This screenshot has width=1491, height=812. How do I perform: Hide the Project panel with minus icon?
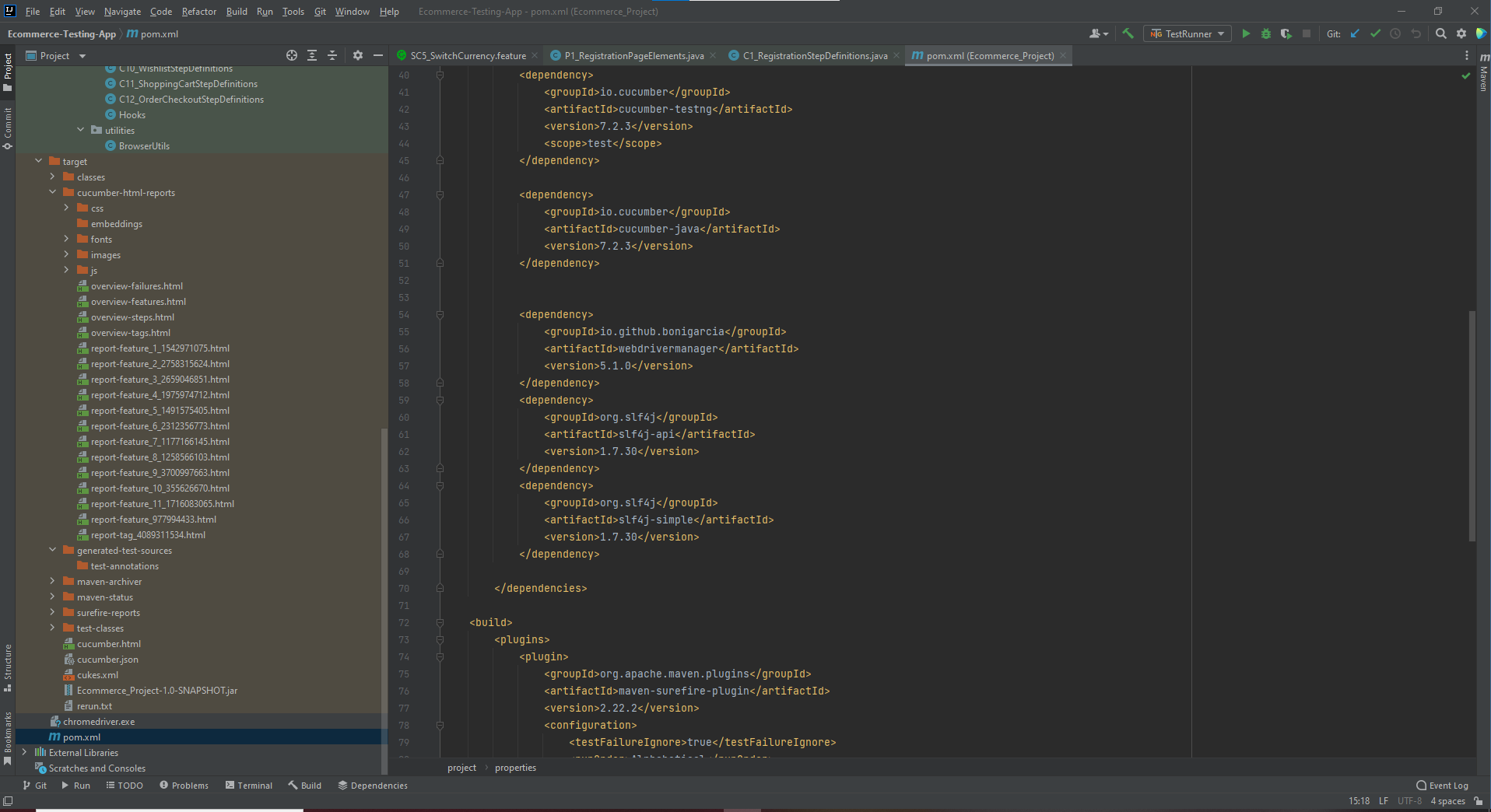[x=378, y=55]
